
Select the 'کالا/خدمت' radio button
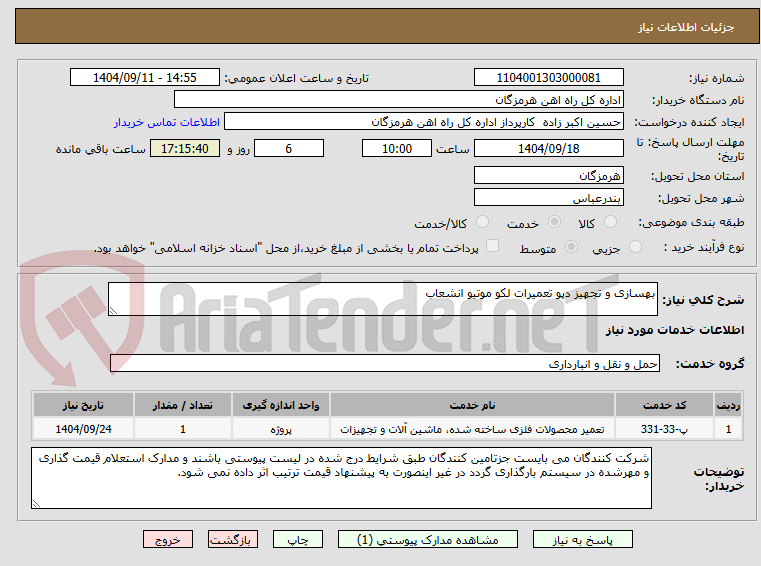pyautogui.click(x=482, y=222)
